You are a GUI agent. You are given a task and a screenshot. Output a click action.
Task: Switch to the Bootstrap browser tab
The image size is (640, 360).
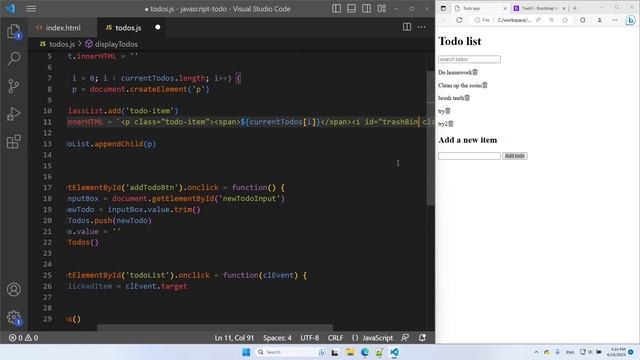click(x=540, y=8)
